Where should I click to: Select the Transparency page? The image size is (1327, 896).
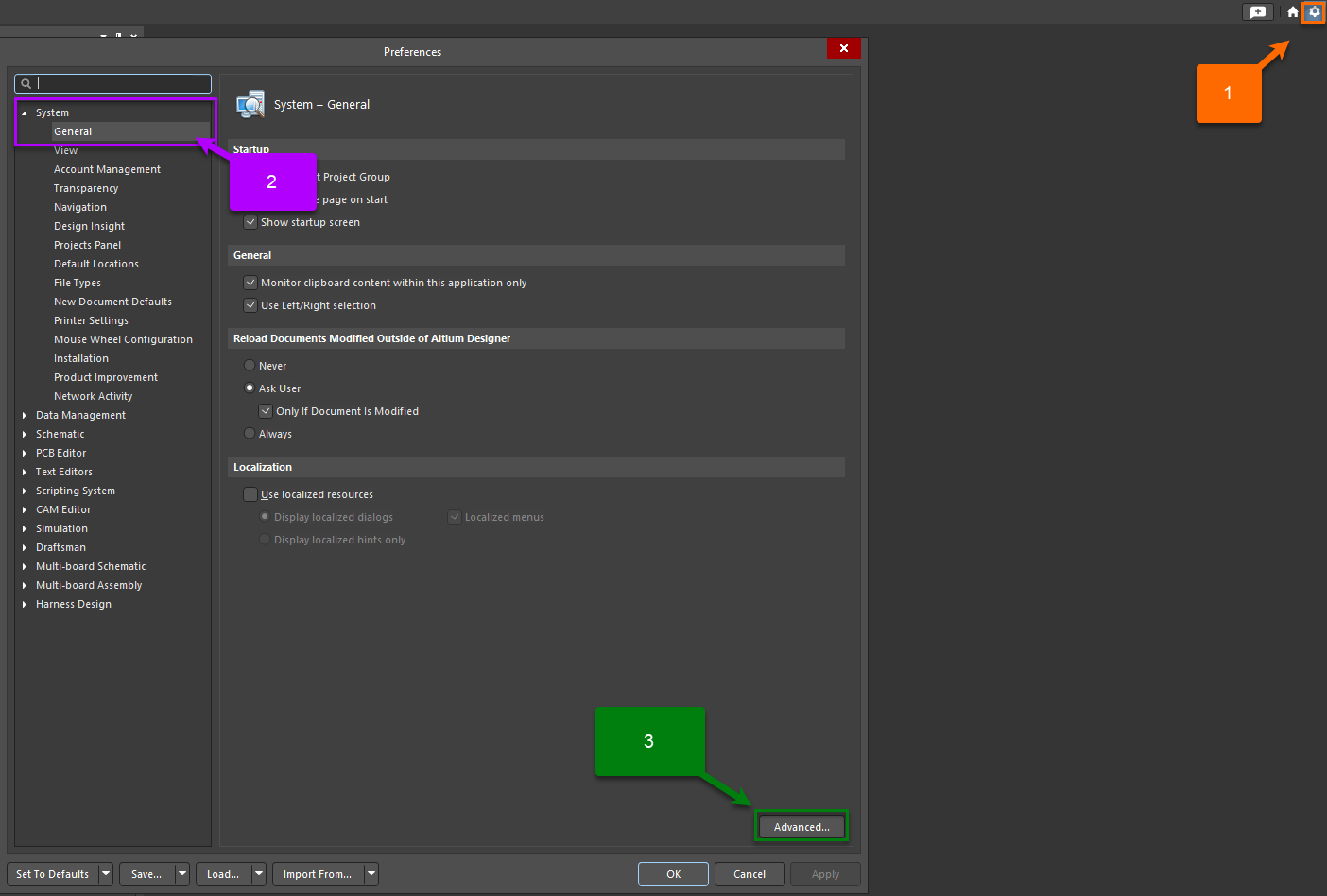pyautogui.click(x=86, y=189)
